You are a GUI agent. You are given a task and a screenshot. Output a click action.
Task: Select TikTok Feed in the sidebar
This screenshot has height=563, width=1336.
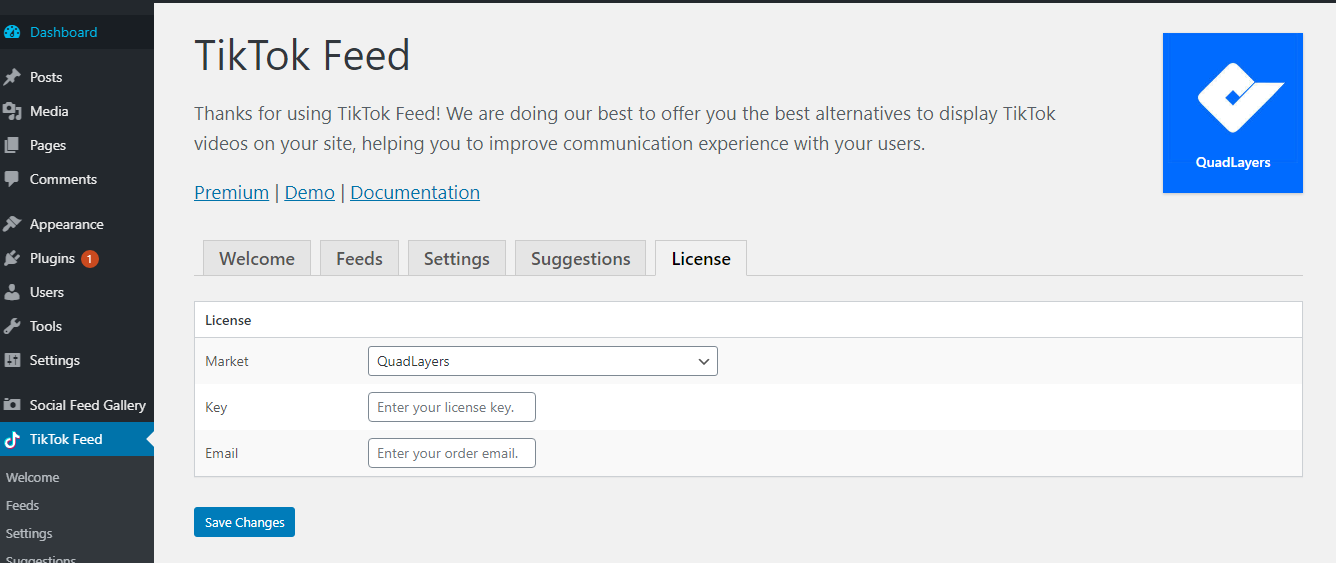point(77,439)
